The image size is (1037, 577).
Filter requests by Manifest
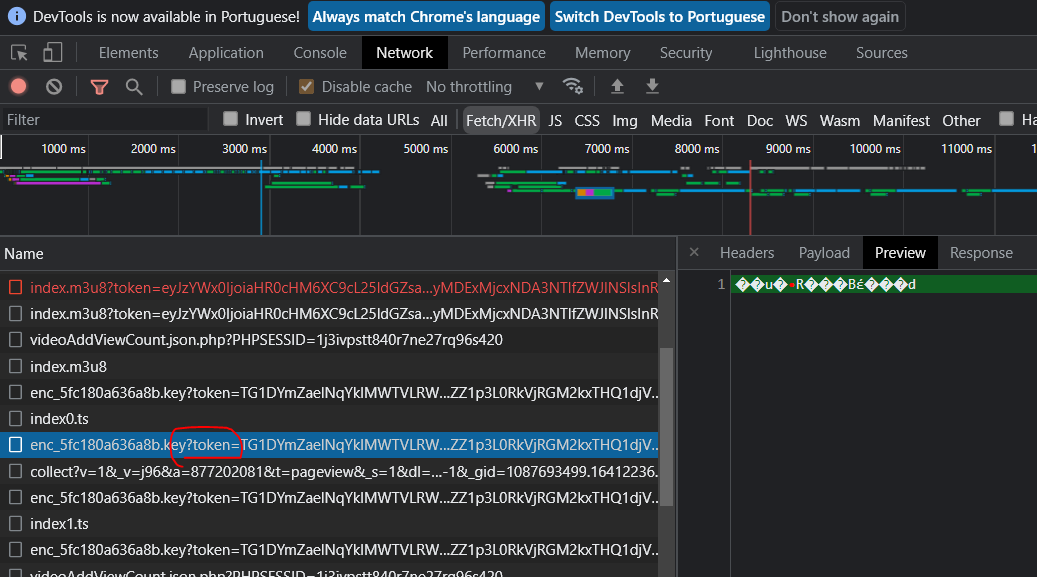tap(901, 120)
